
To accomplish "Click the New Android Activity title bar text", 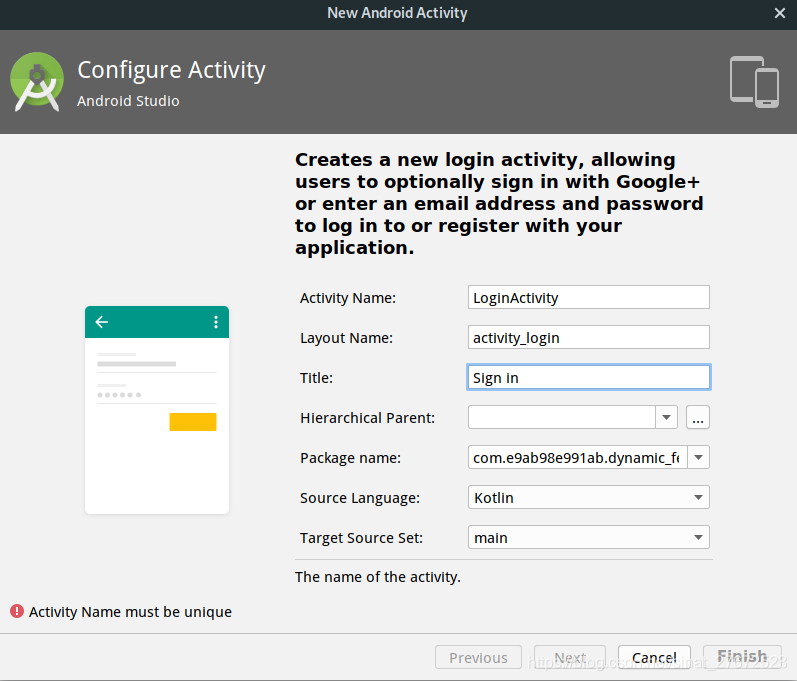I will (x=397, y=13).
